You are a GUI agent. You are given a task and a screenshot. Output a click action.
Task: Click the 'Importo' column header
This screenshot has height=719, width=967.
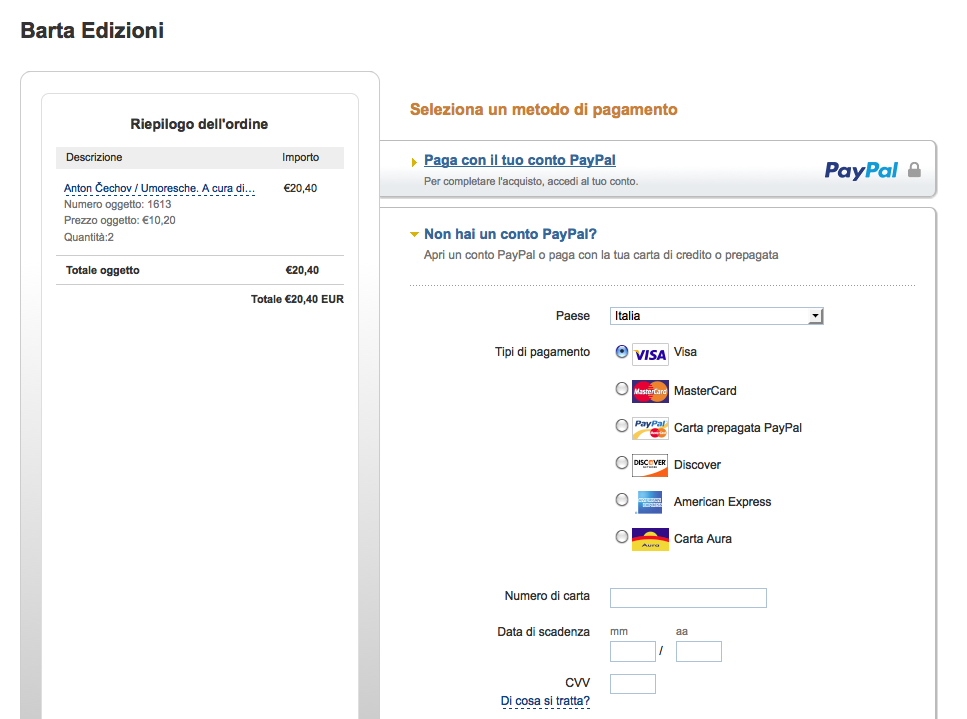point(301,157)
